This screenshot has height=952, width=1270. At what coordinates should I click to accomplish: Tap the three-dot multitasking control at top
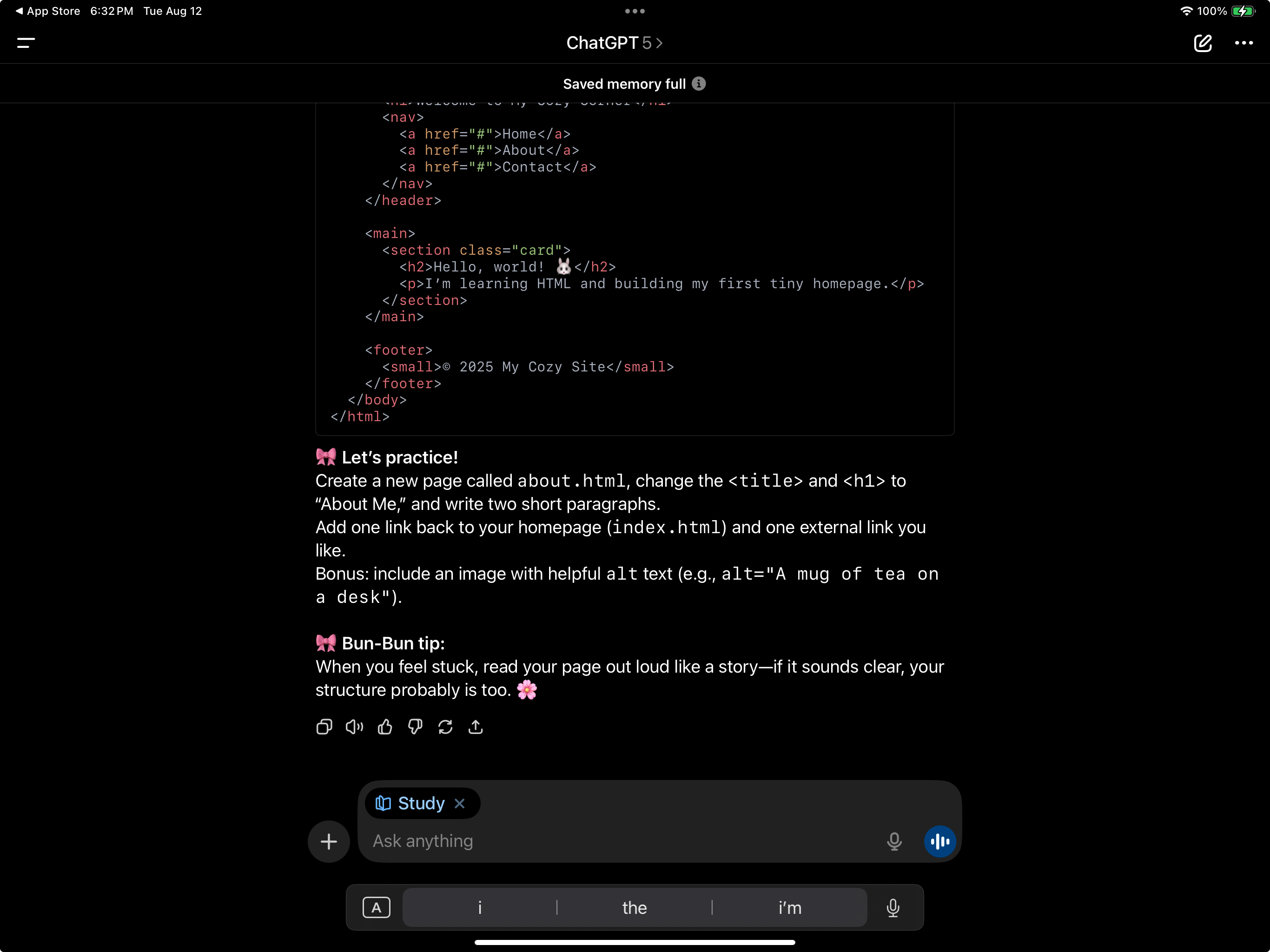635,11
